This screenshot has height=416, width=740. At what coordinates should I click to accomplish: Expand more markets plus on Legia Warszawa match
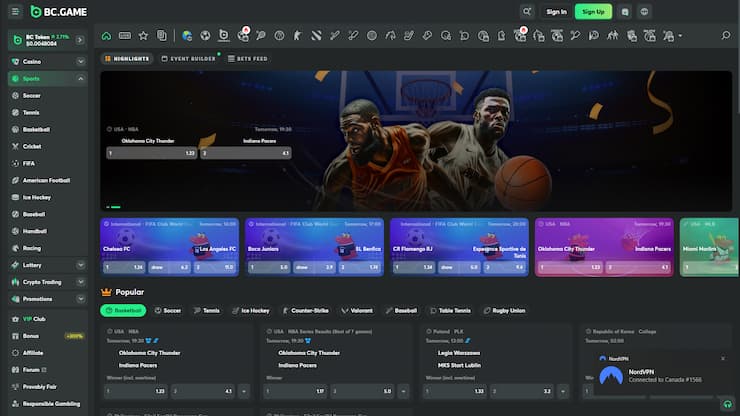563,391
